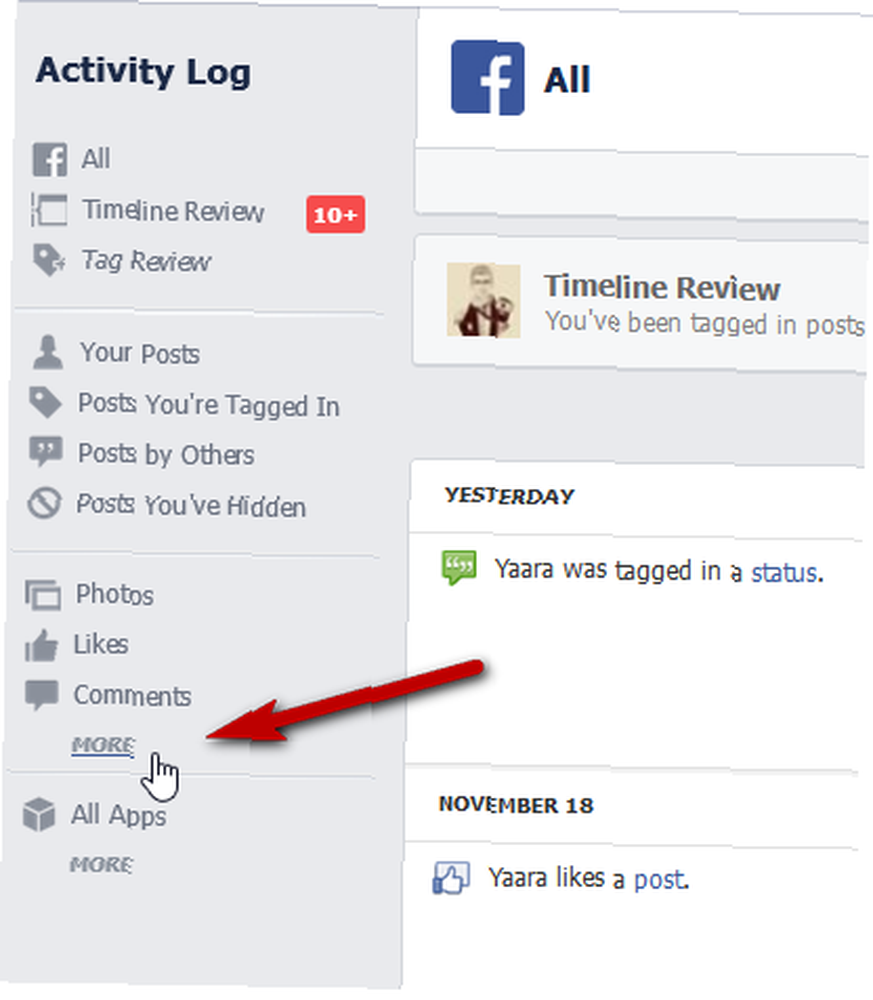Screen dimensions: 873x1000
Task: Click the Comments speech bubble icon
Action: [41, 695]
